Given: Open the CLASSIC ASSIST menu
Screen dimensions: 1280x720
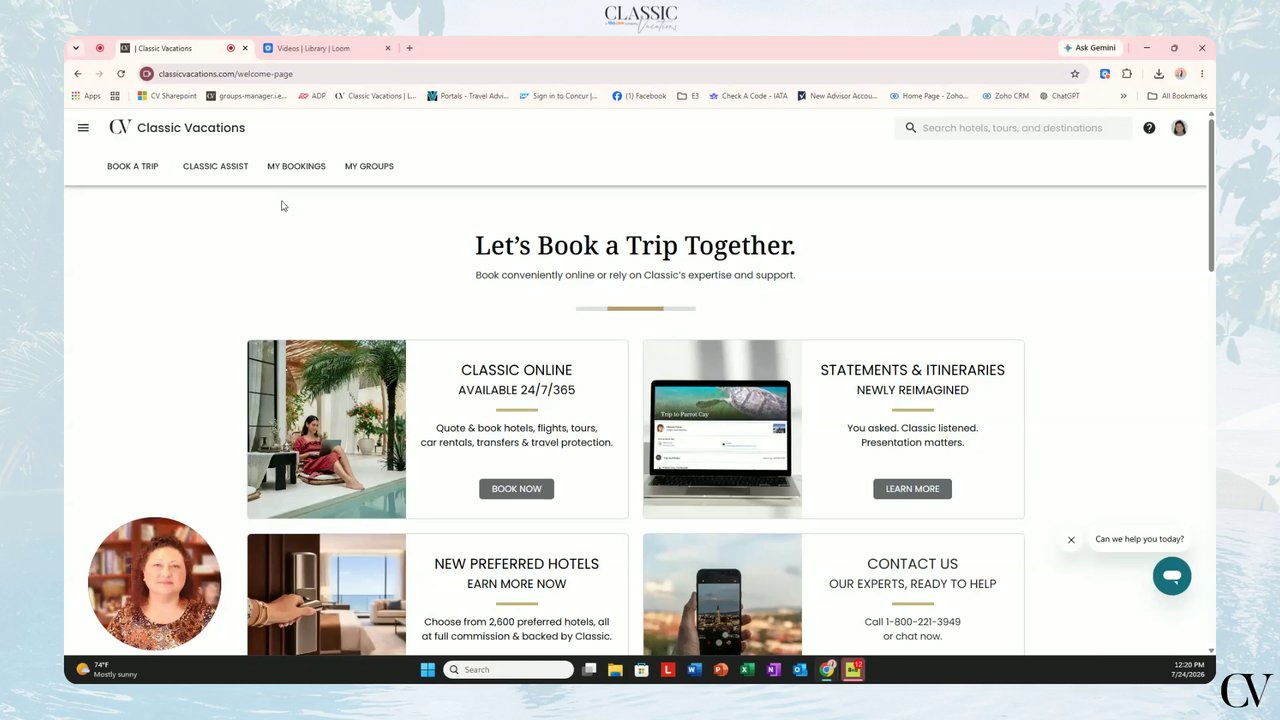Looking at the screenshot, I should click(215, 166).
